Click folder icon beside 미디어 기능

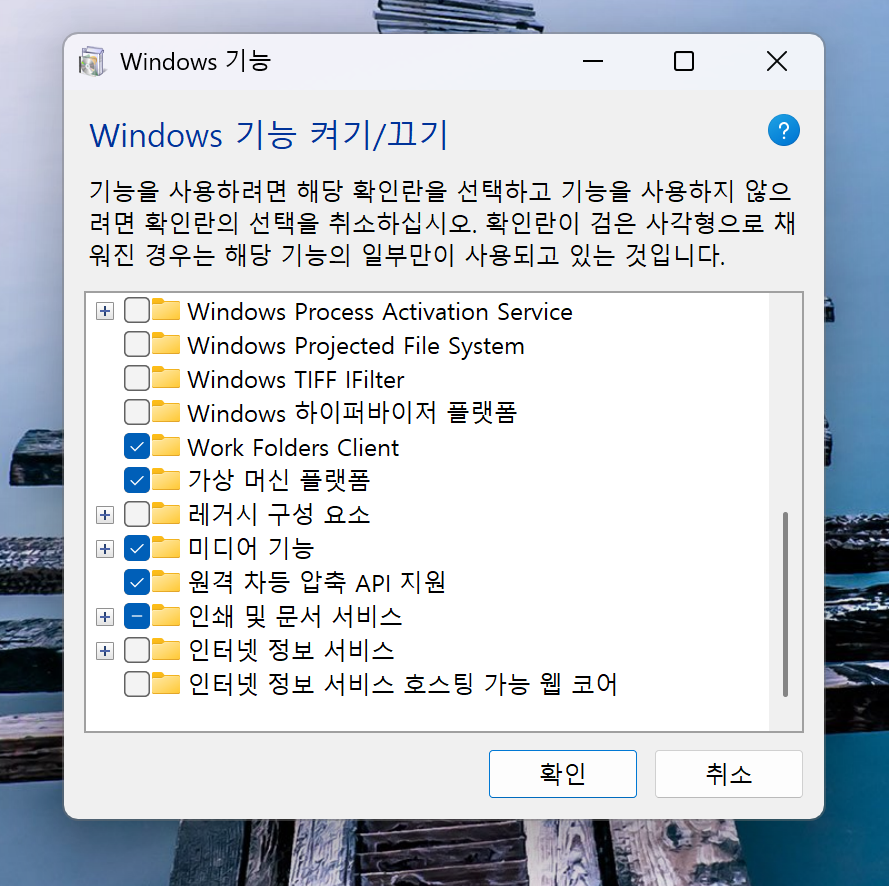coord(165,548)
